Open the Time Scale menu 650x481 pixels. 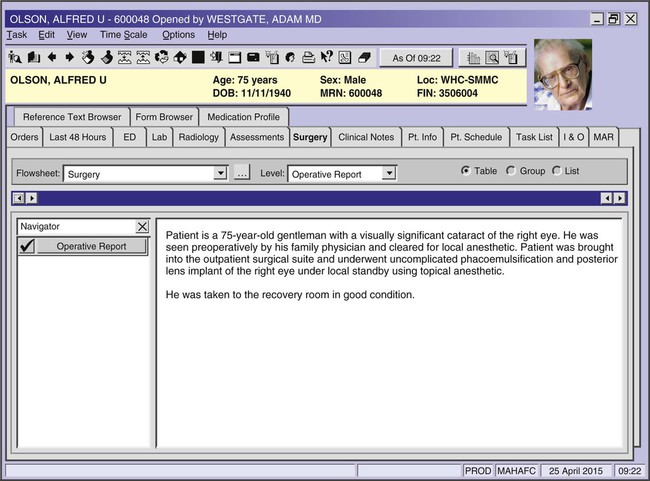coord(123,35)
